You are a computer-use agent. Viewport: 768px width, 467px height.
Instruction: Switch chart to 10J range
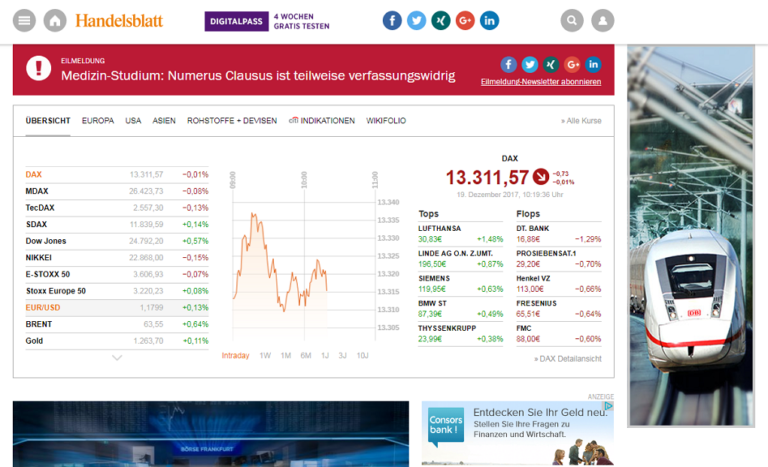362,355
